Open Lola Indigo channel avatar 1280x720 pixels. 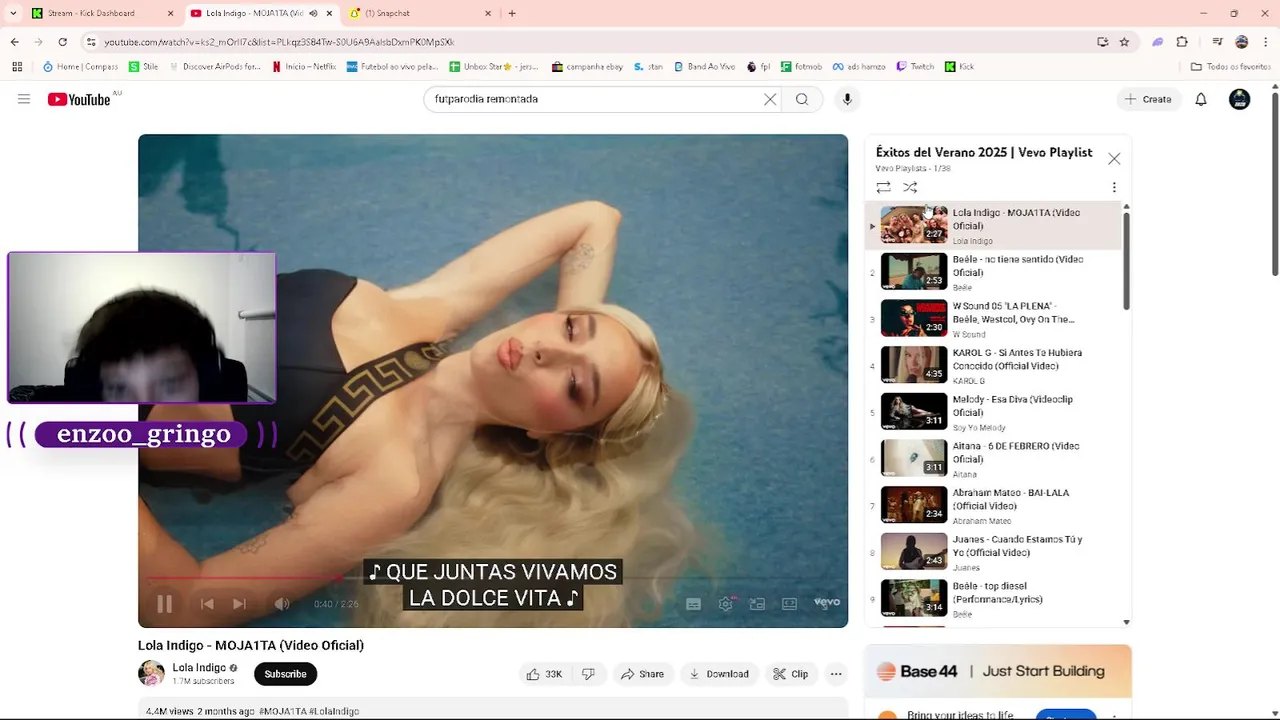(x=151, y=673)
